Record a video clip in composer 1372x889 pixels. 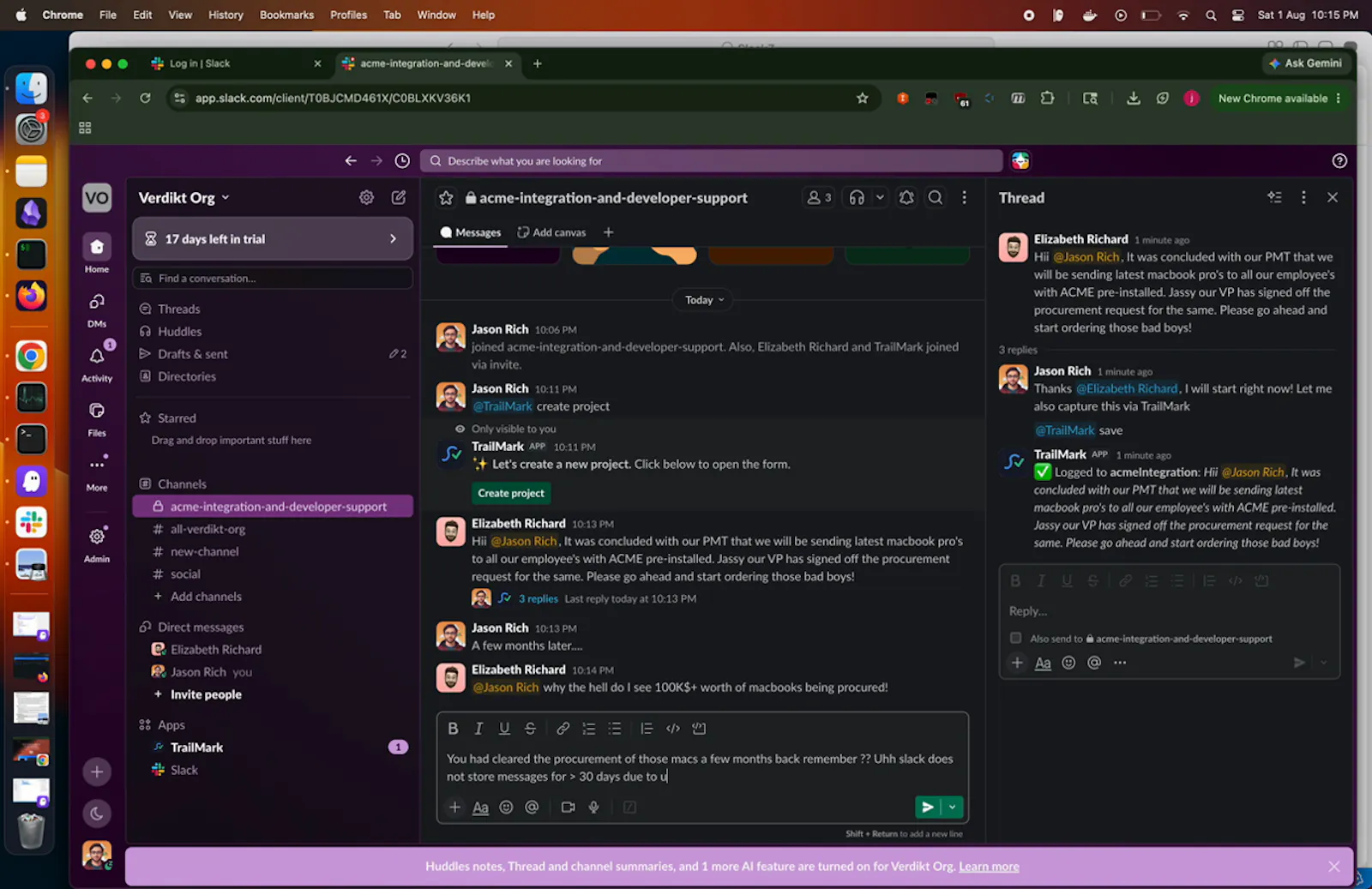(568, 808)
